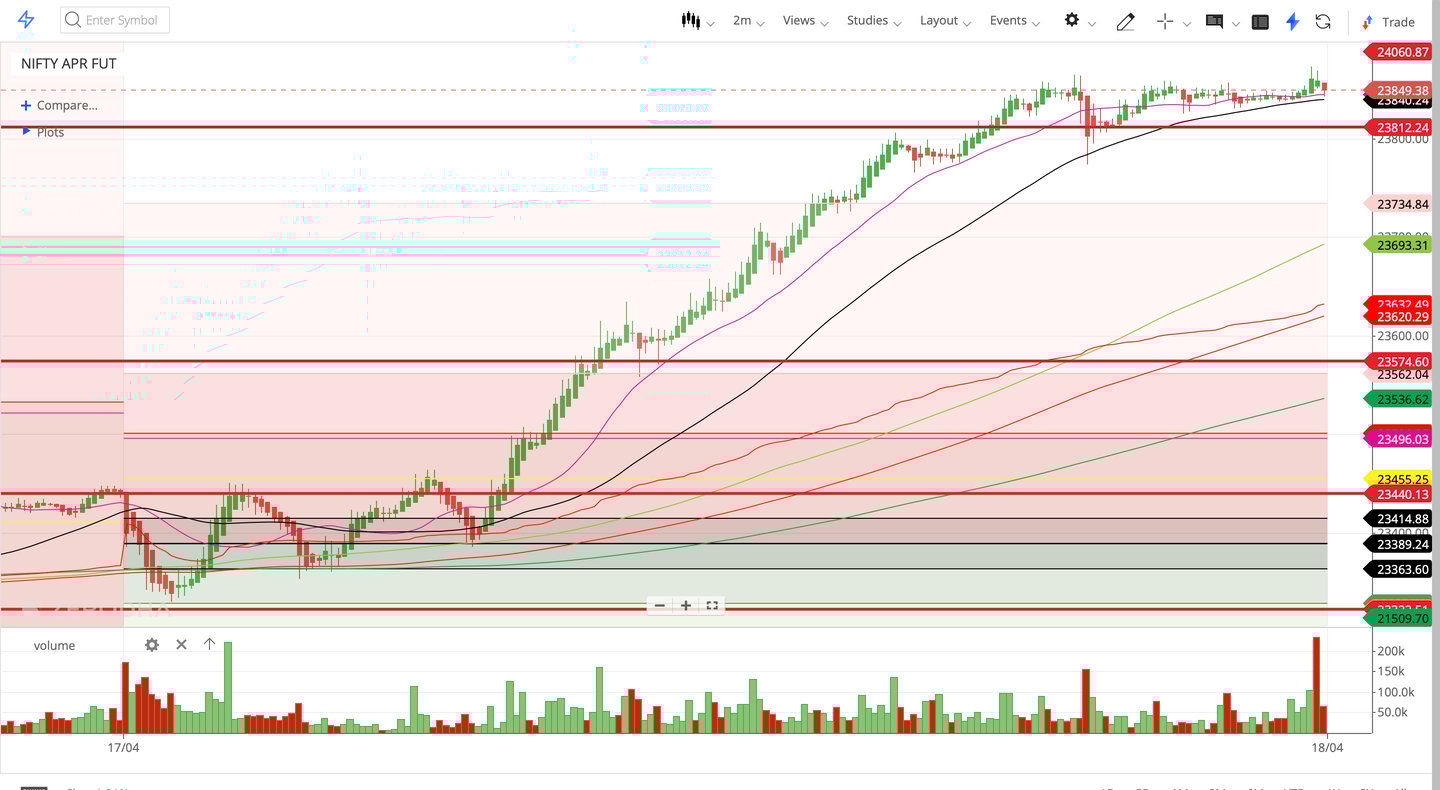Click the black 23389.24 price label

pos(1400,544)
